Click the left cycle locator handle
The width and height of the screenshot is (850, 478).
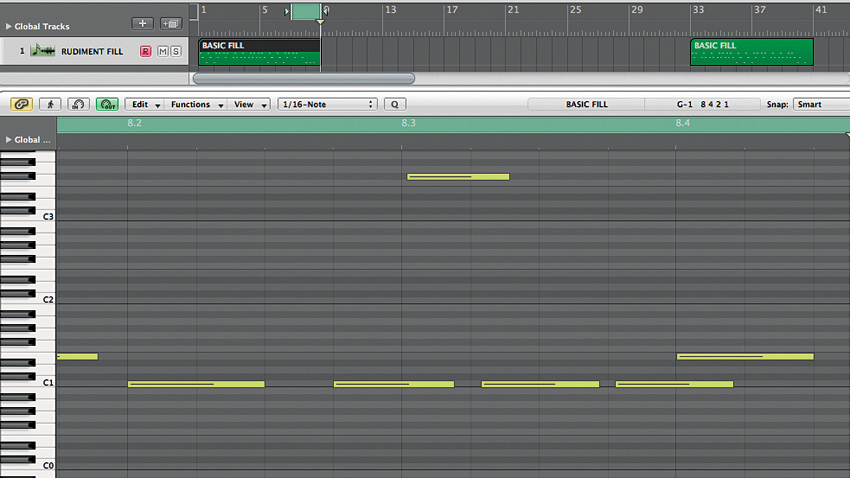tap(287, 11)
